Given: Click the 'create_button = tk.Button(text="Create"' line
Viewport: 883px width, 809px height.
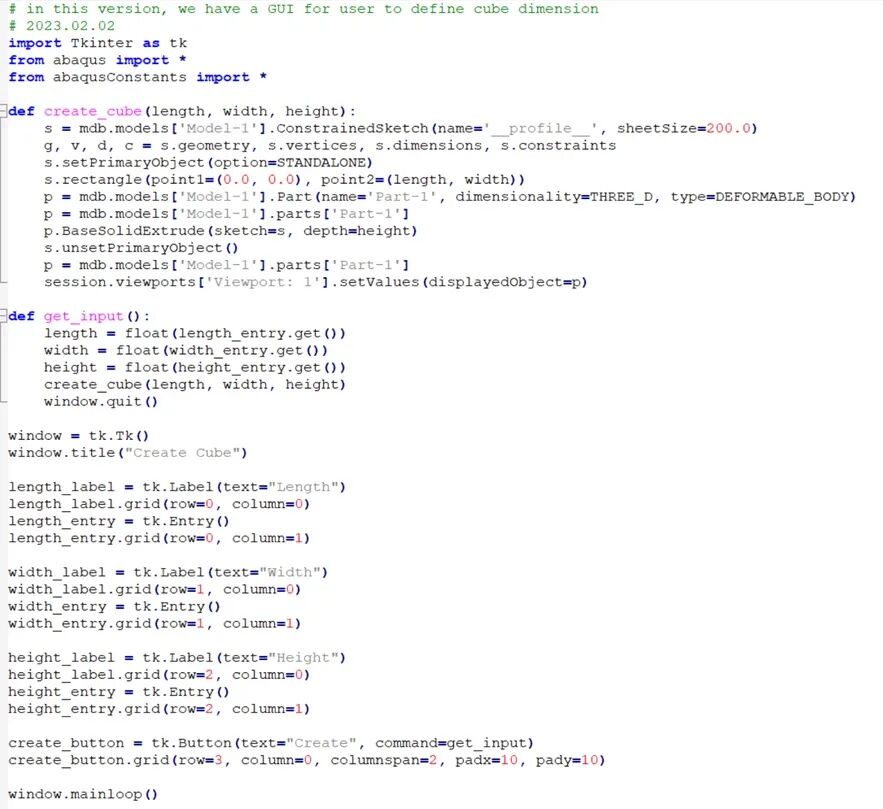Looking at the screenshot, I should (271, 743).
